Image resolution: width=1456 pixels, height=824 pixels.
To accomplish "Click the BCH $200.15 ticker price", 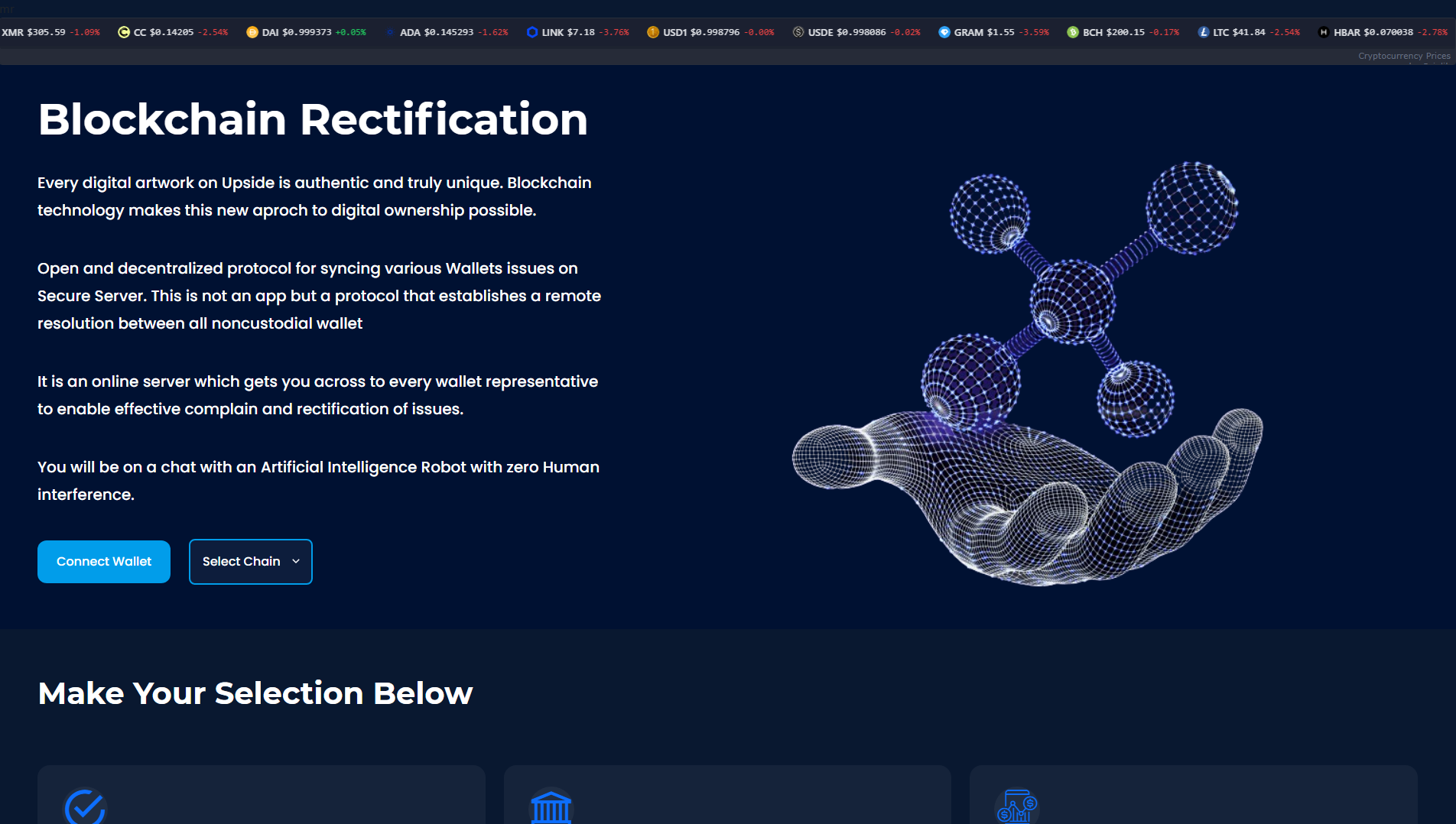I will click(x=1126, y=32).
